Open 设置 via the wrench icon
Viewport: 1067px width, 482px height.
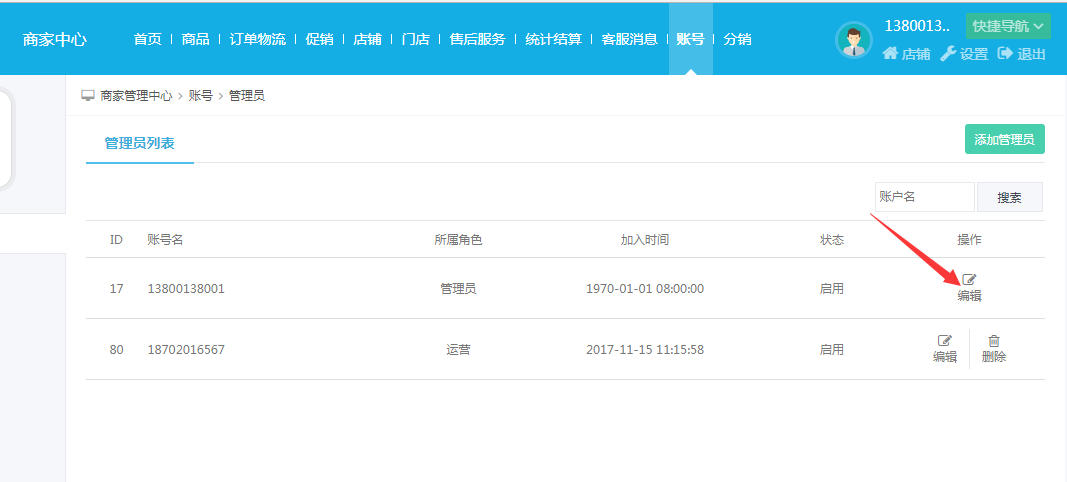(x=948, y=54)
